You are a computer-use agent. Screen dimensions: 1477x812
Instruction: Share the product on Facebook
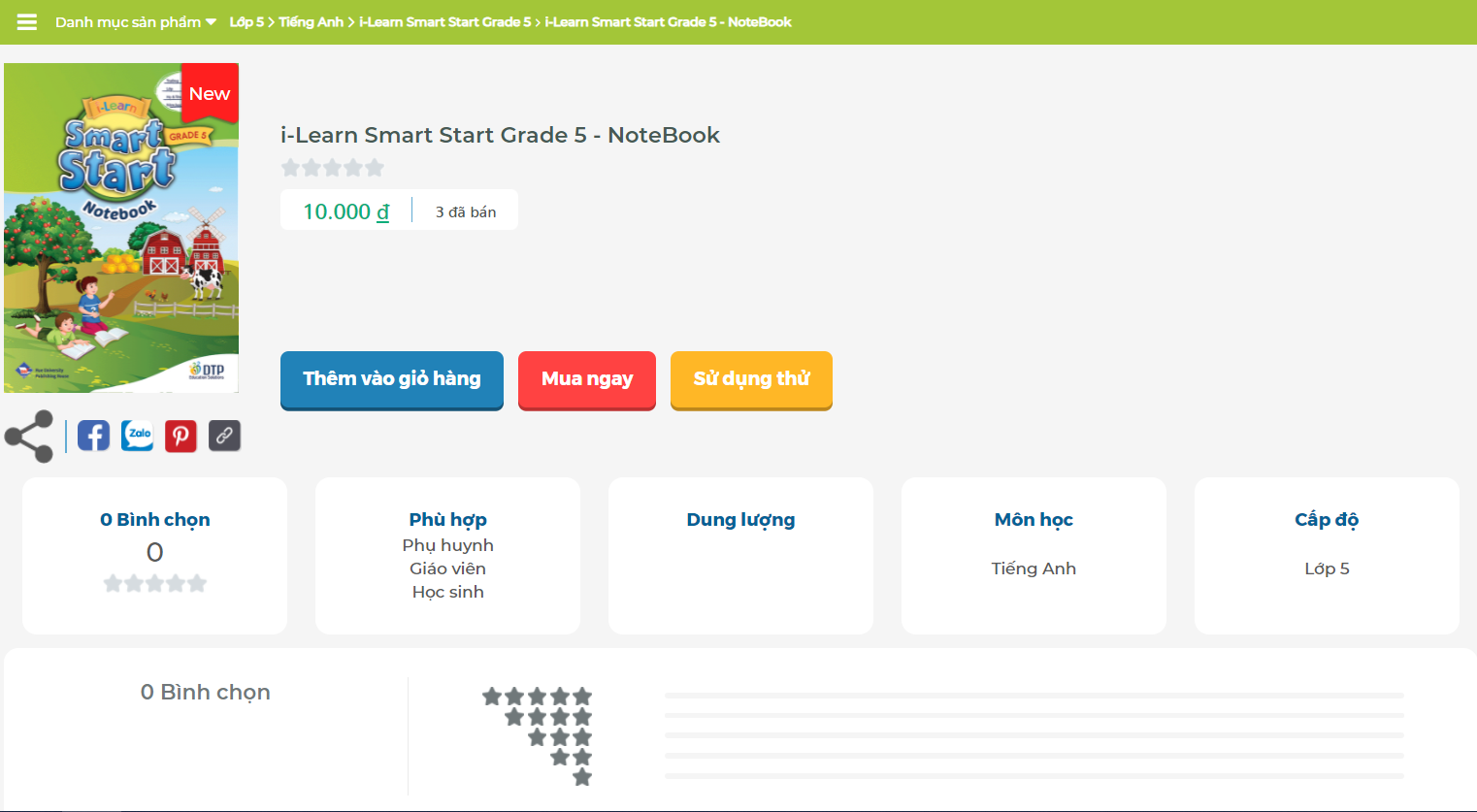(93, 436)
